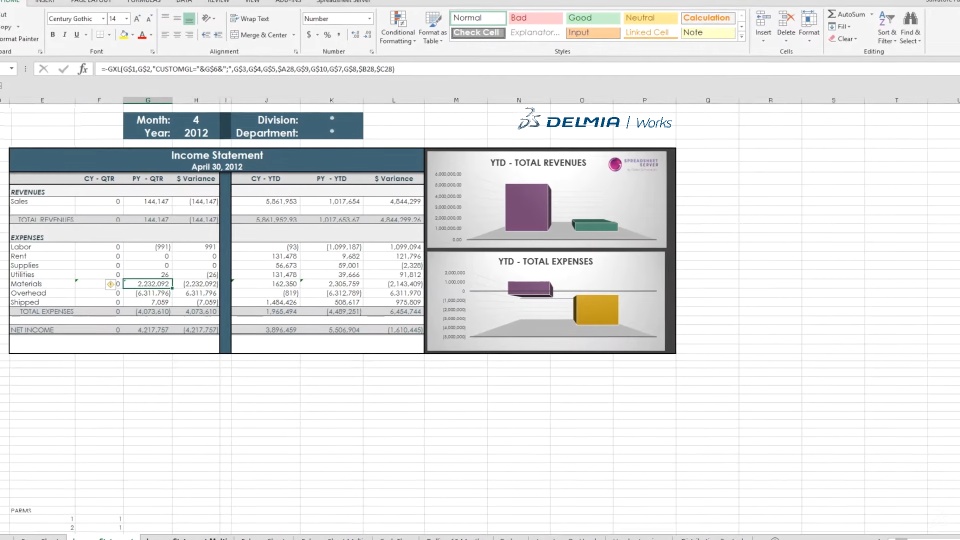This screenshot has width=960, height=540.
Task: Click the increase indent icon
Action: pyautogui.click(x=217, y=35)
